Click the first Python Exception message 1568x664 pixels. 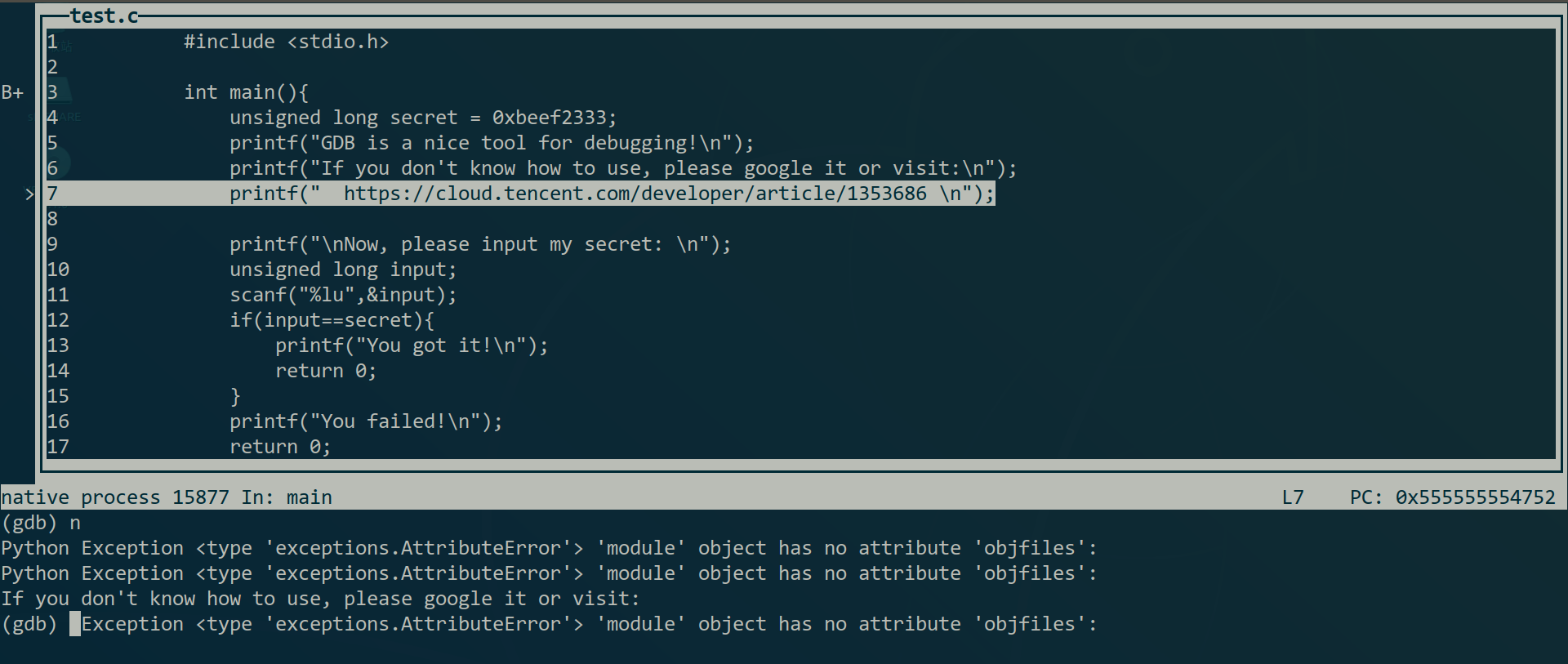point(549,548)
